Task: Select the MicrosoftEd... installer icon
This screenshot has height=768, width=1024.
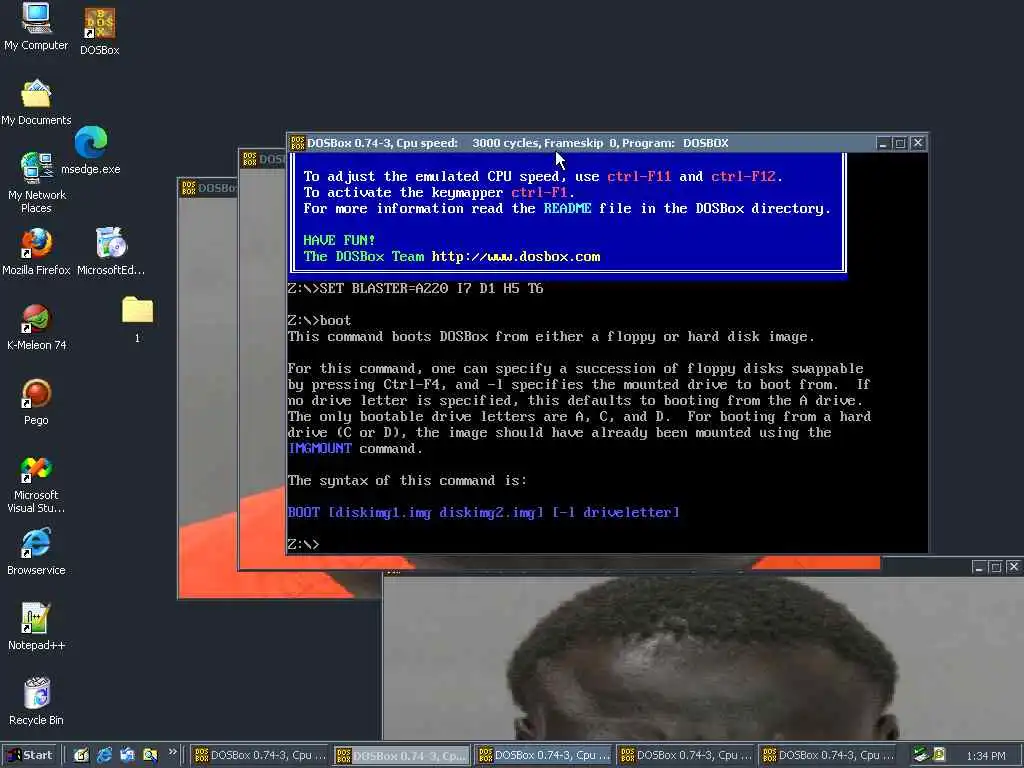Action: click(111, 252)
